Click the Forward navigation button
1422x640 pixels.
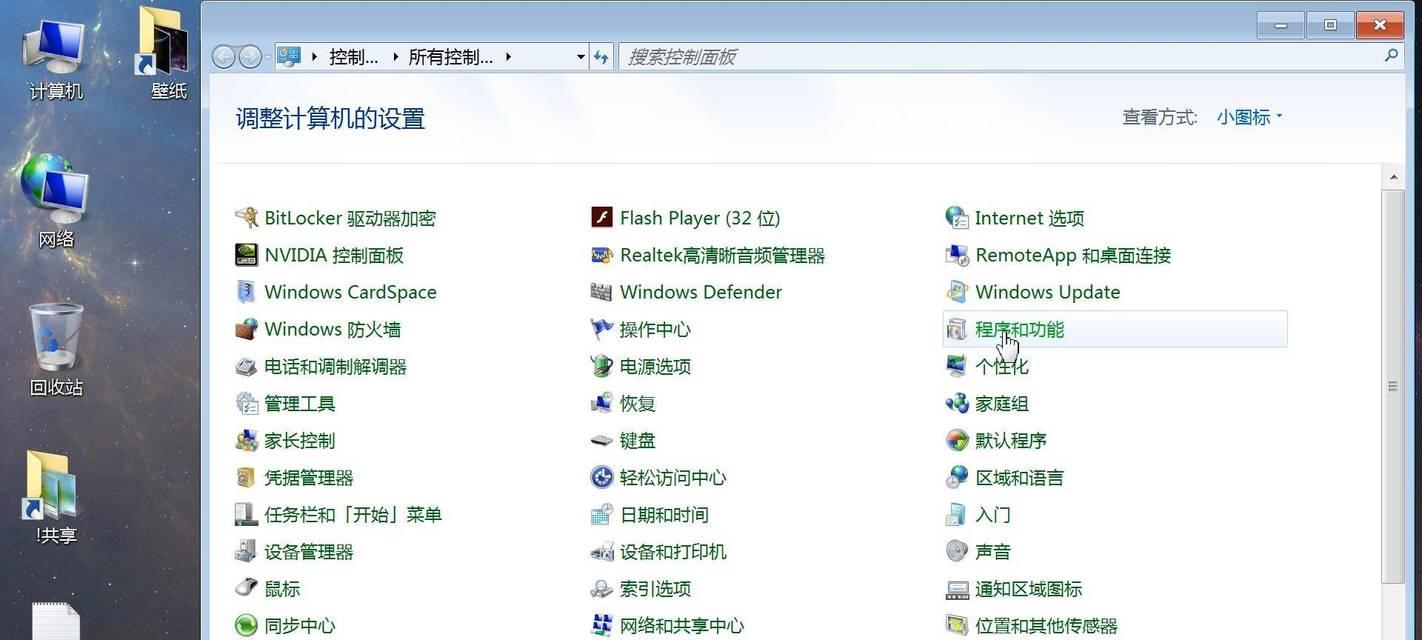pos(250,57)
